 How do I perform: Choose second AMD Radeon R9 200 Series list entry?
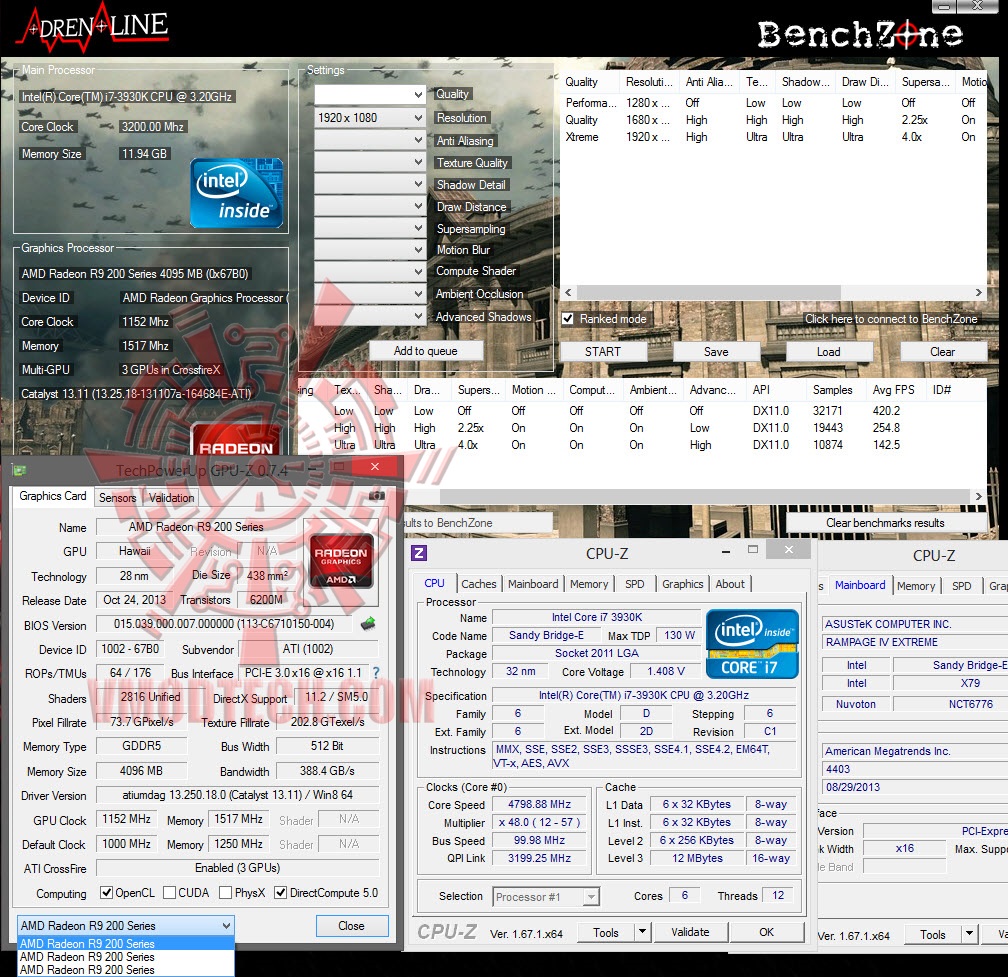126,956
